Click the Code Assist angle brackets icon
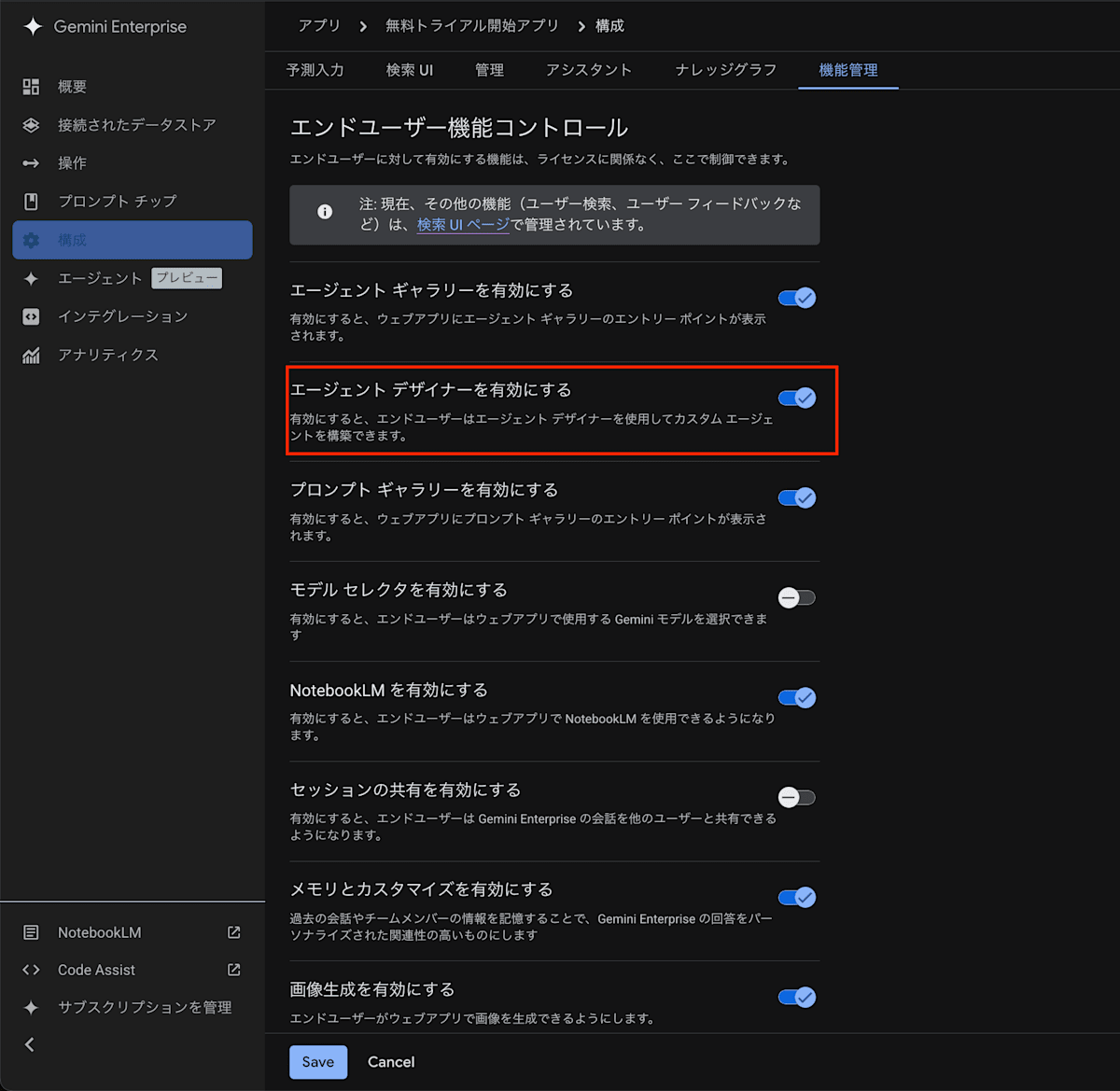Image resolution: width=1120 pixels, height=1091 pixels. 31,970
